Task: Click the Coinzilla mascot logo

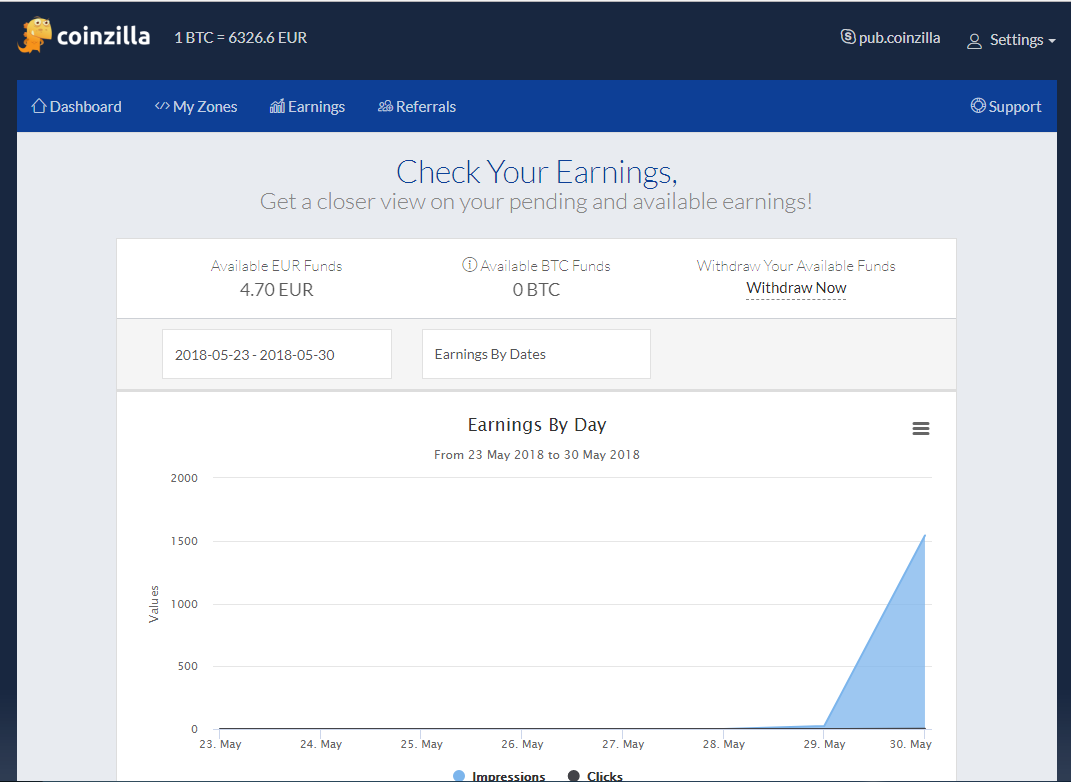Action: tap(34, 36)
